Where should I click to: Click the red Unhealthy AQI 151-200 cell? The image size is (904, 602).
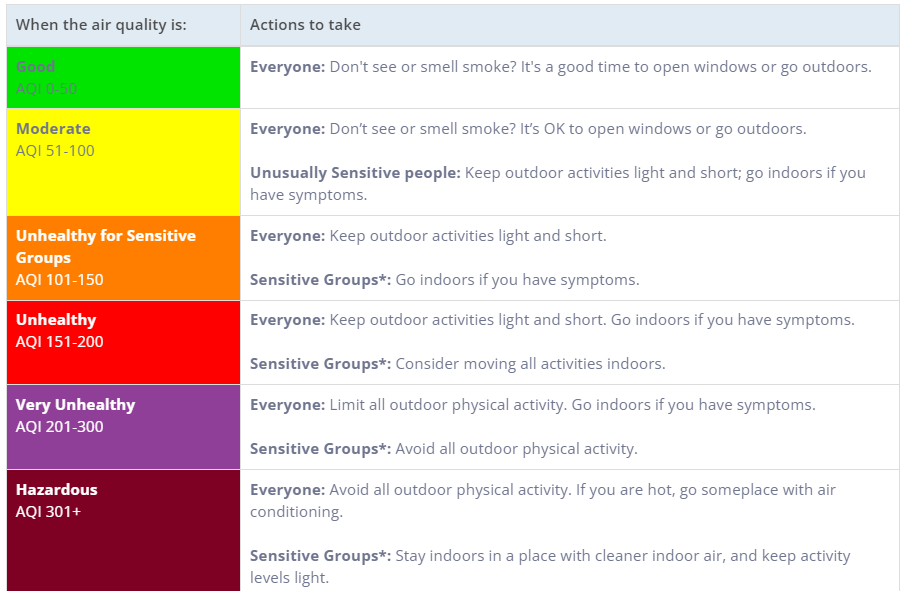pyautogui.click(x=123, y=342)
